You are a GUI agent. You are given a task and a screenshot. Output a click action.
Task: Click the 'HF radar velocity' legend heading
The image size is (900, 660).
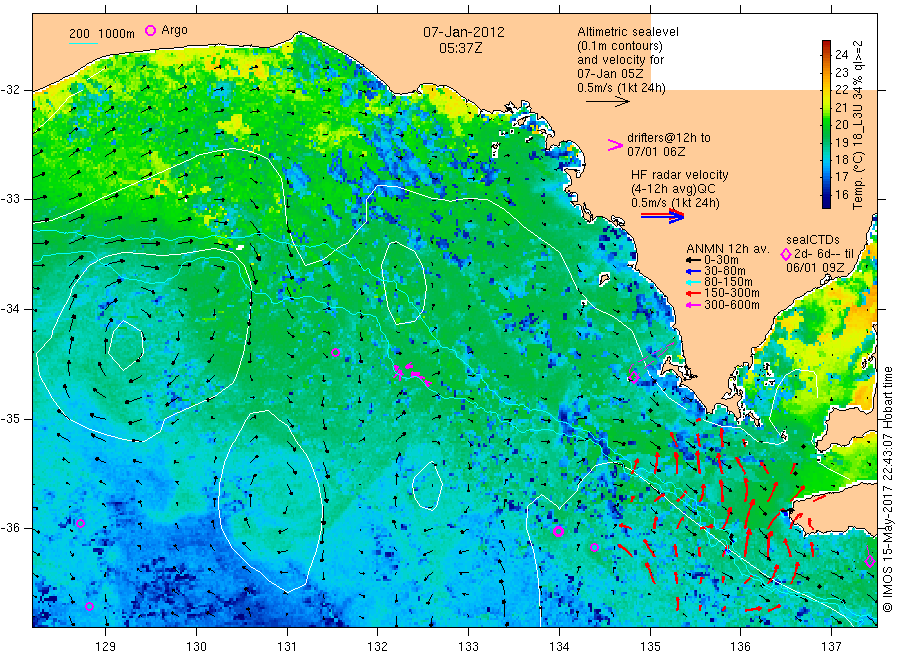[680, 174]
